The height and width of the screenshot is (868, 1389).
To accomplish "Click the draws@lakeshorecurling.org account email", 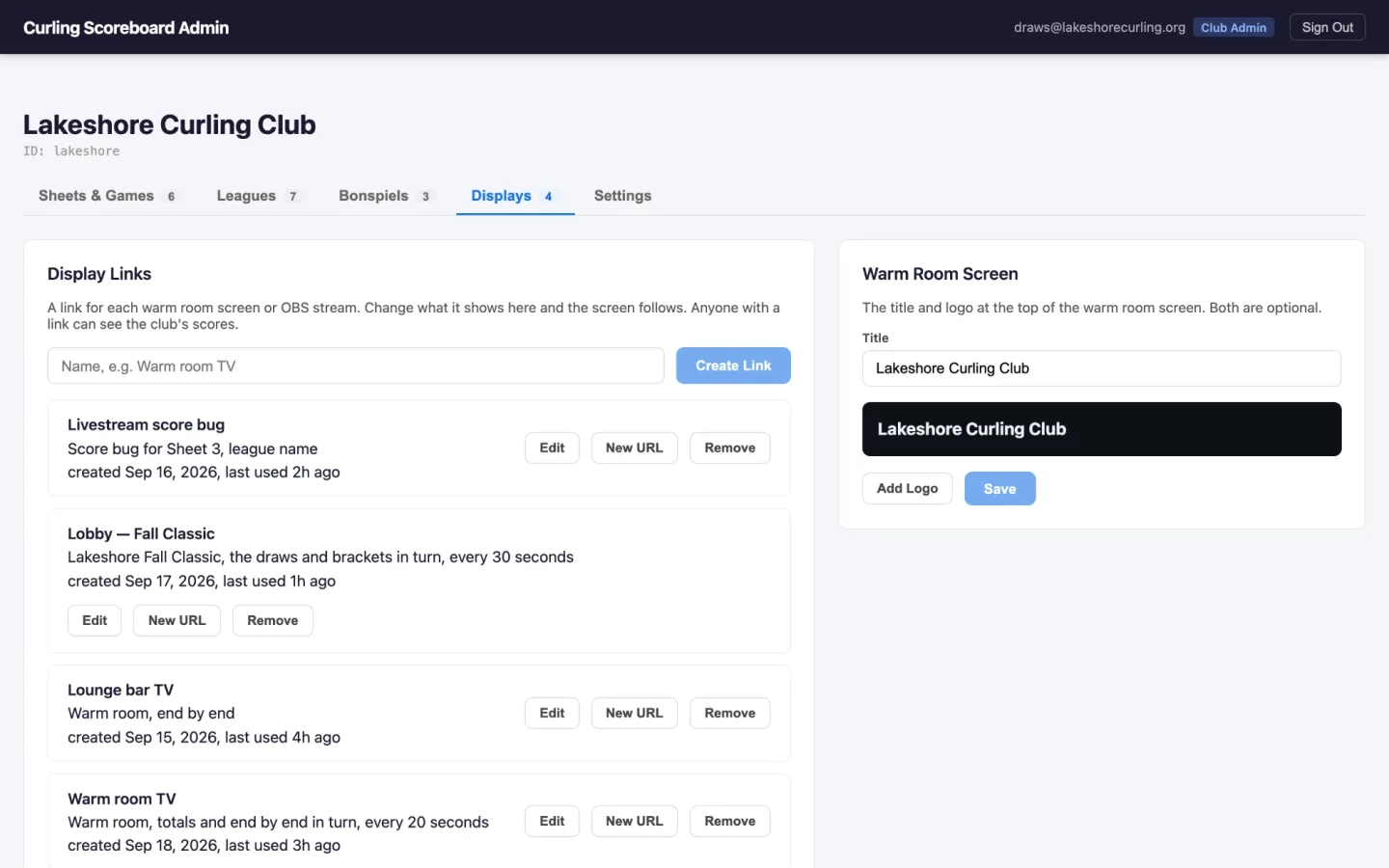I will tap(1100, 27).
